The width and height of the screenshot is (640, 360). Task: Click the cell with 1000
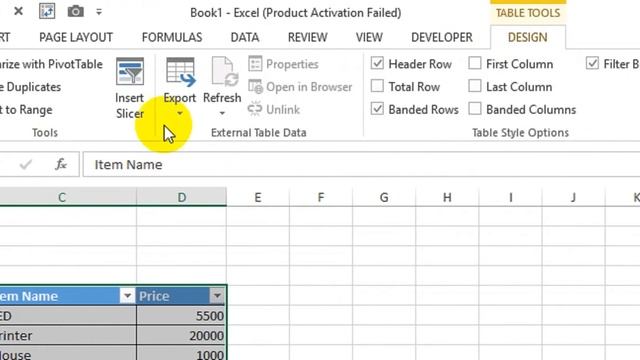181,353
